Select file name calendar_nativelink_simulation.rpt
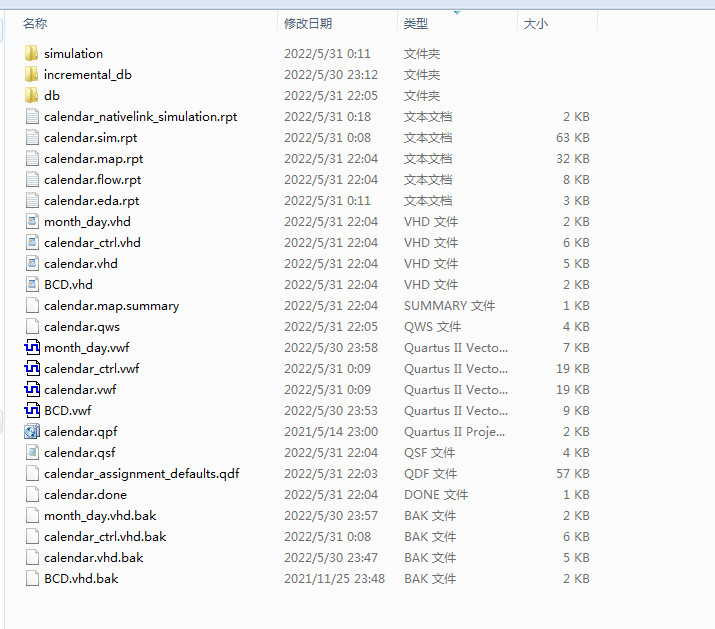 (140, 117)
